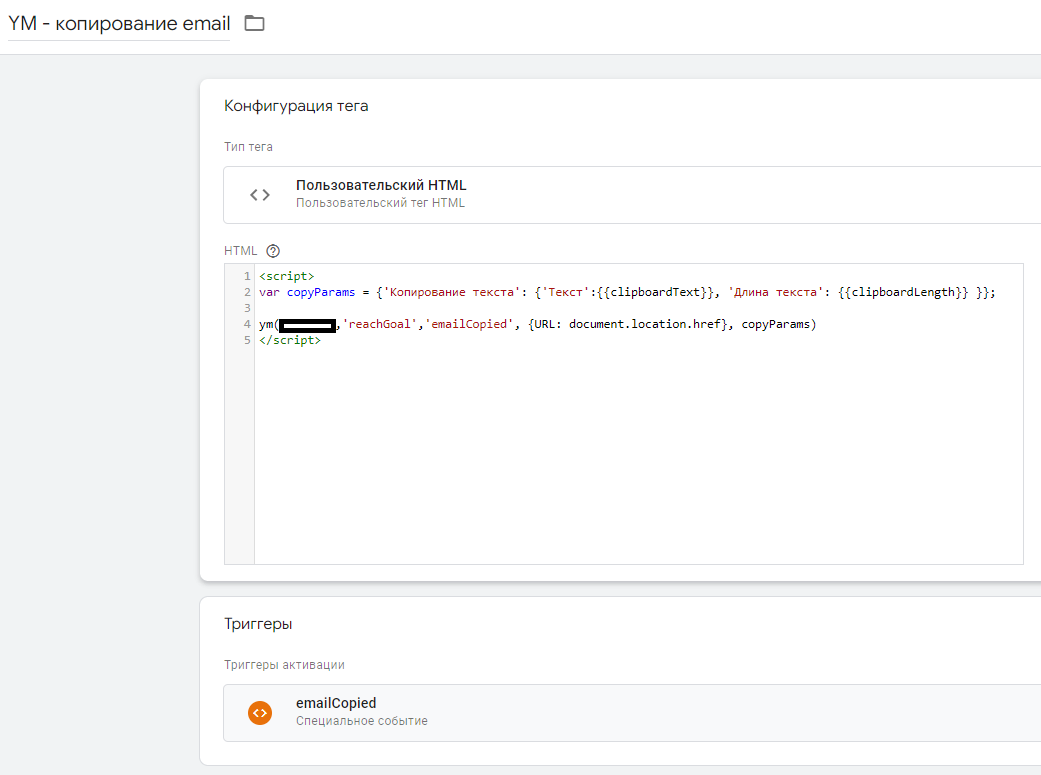
Task: Place cursor on the opening <script> tag
Action: coord(287,276)
